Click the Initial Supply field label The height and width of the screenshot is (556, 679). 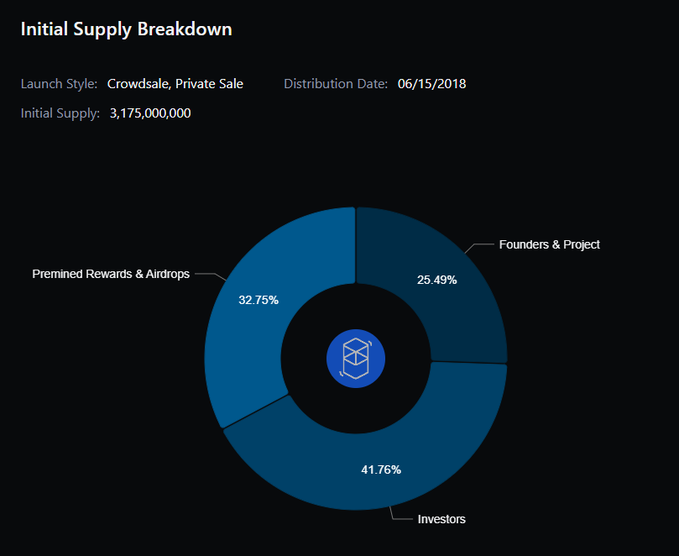pos(60,113)
